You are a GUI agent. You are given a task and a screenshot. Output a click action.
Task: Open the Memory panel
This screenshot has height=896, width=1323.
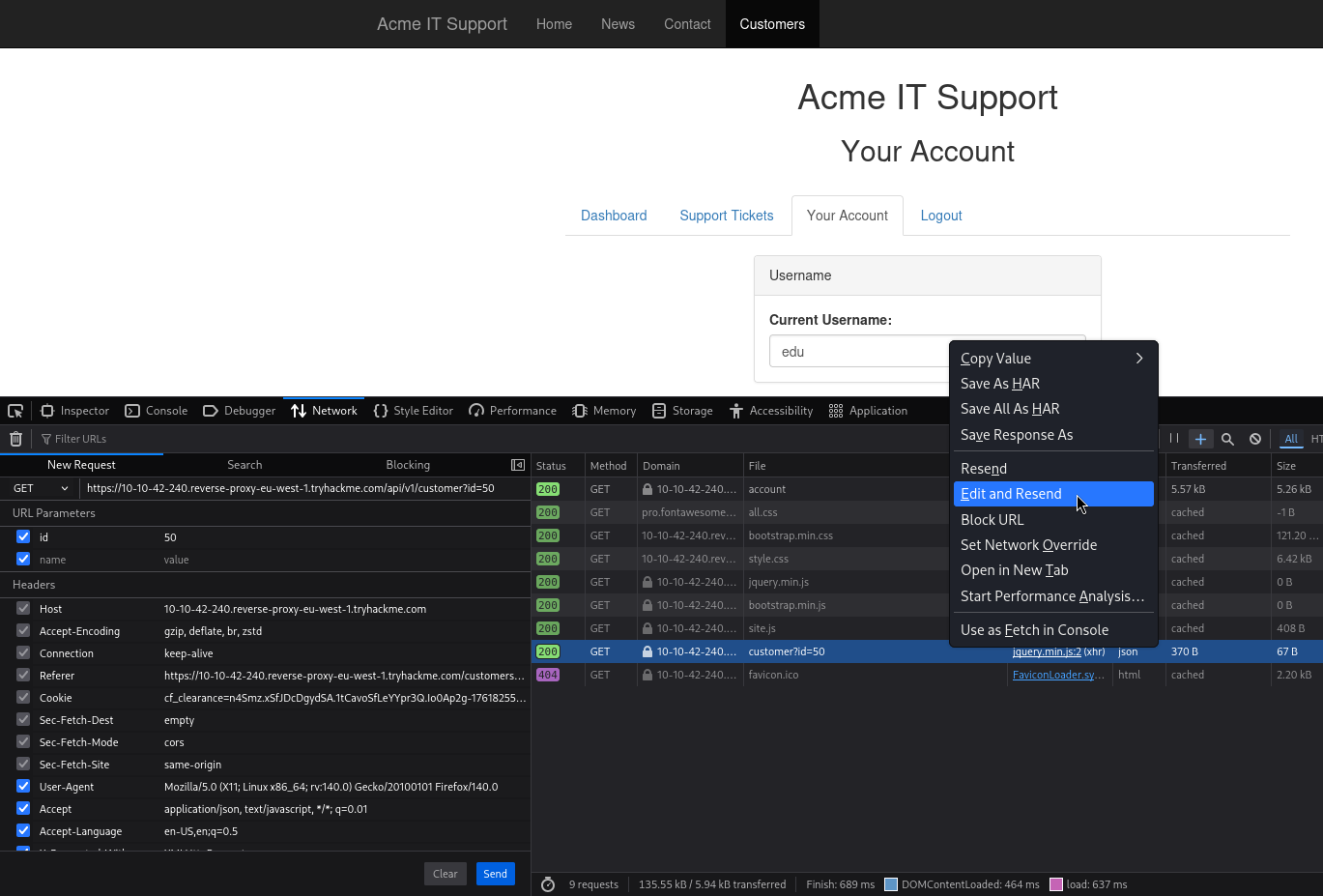click(x=604, y=411)
